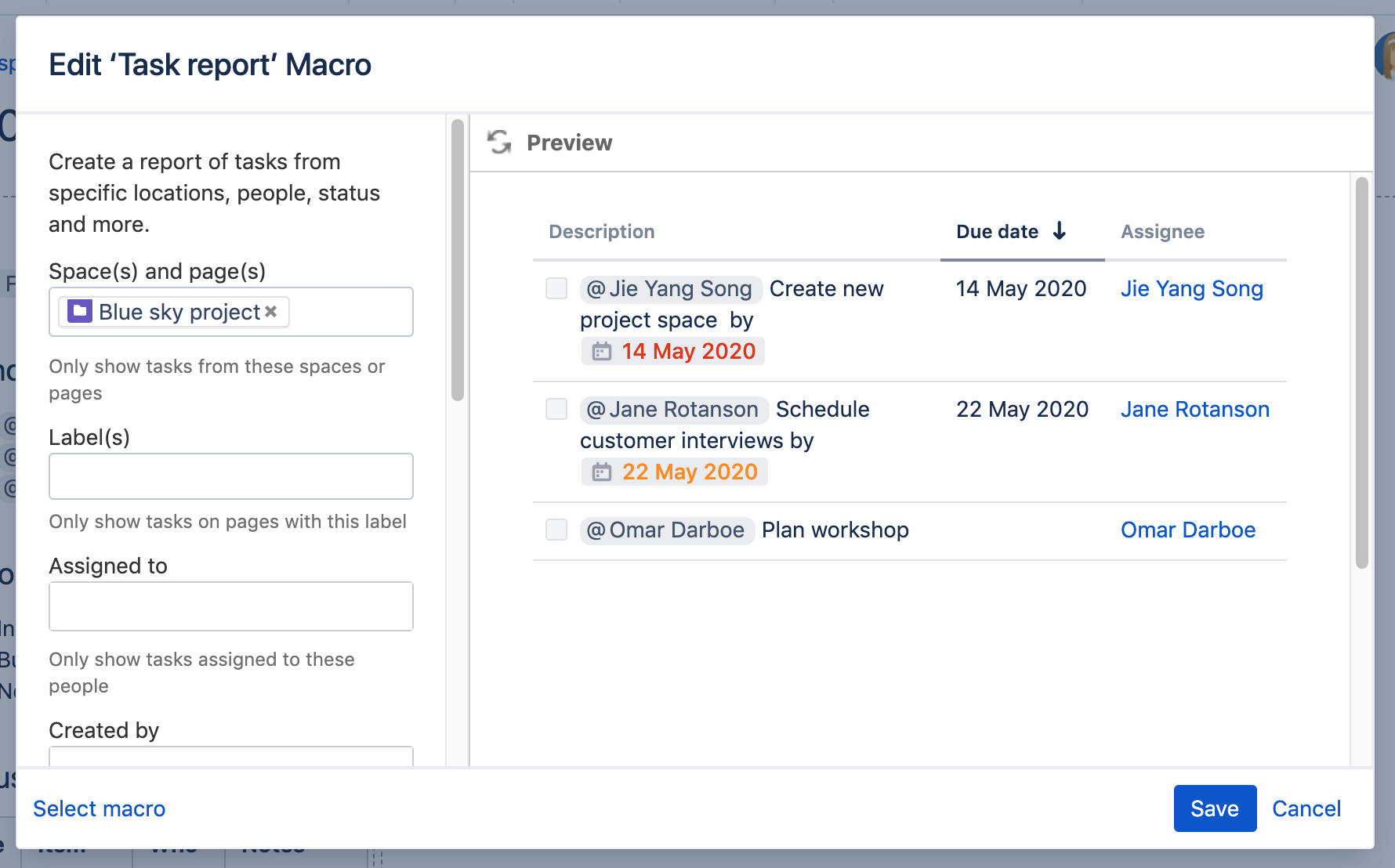Cancel editing the macro
Screen dimensions: 1395x868
click(1306, 808)
